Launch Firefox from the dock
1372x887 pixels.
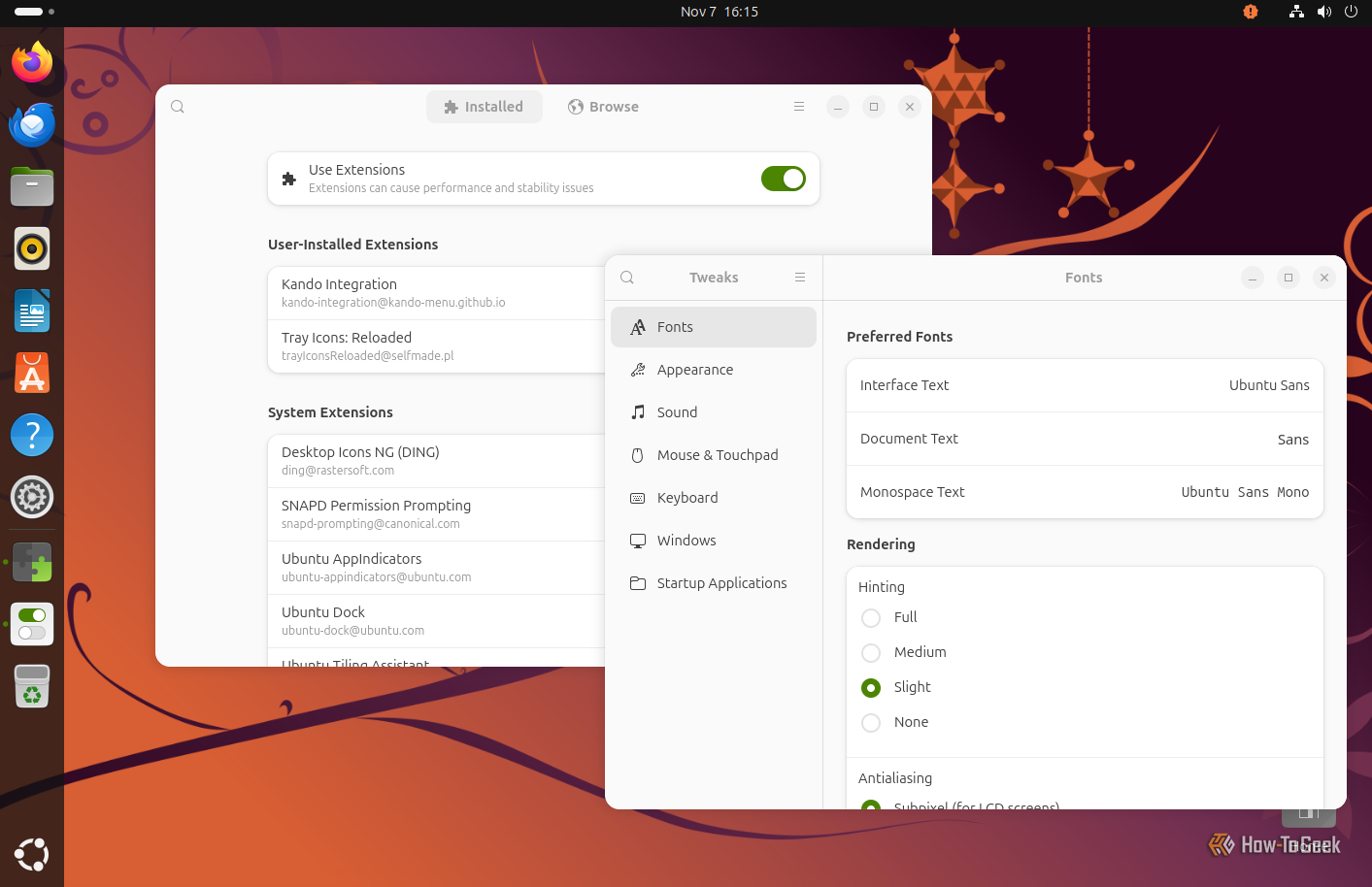[x=32, y=63]
